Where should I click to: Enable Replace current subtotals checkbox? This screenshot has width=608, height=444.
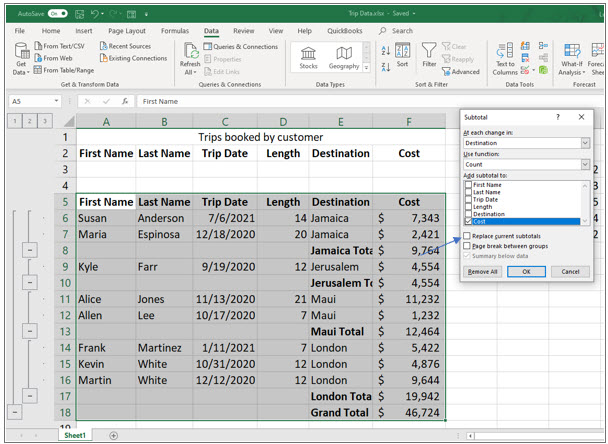pyautogui.click(x=467, y=236)
